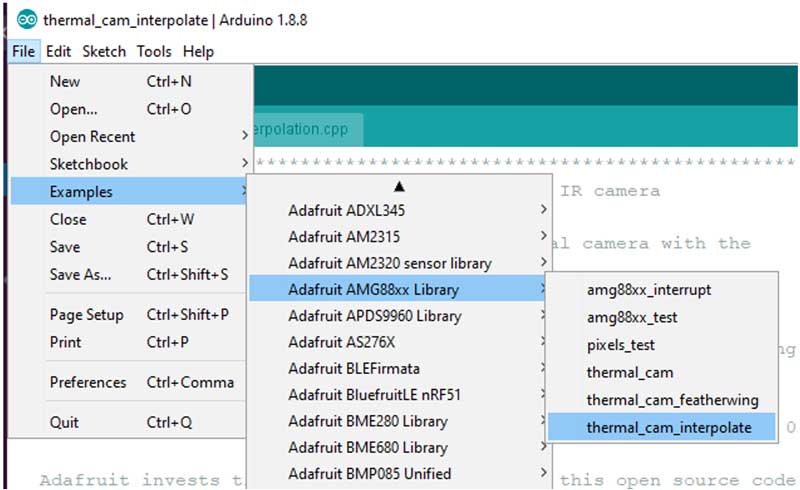The image size is (800, 490).
Task: Choose Page Setup in File menu
Action: point(86,315)
